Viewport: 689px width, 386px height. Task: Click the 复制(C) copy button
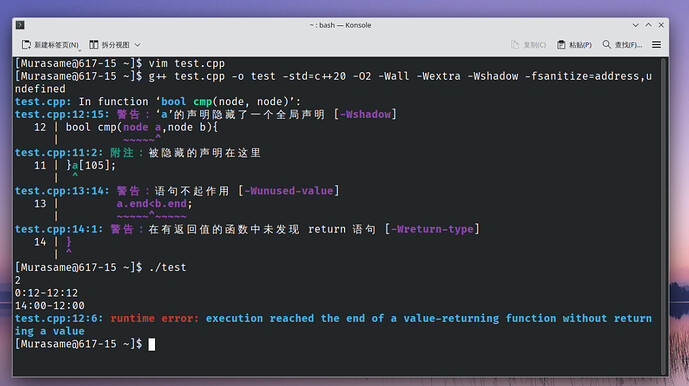(529, 45)
